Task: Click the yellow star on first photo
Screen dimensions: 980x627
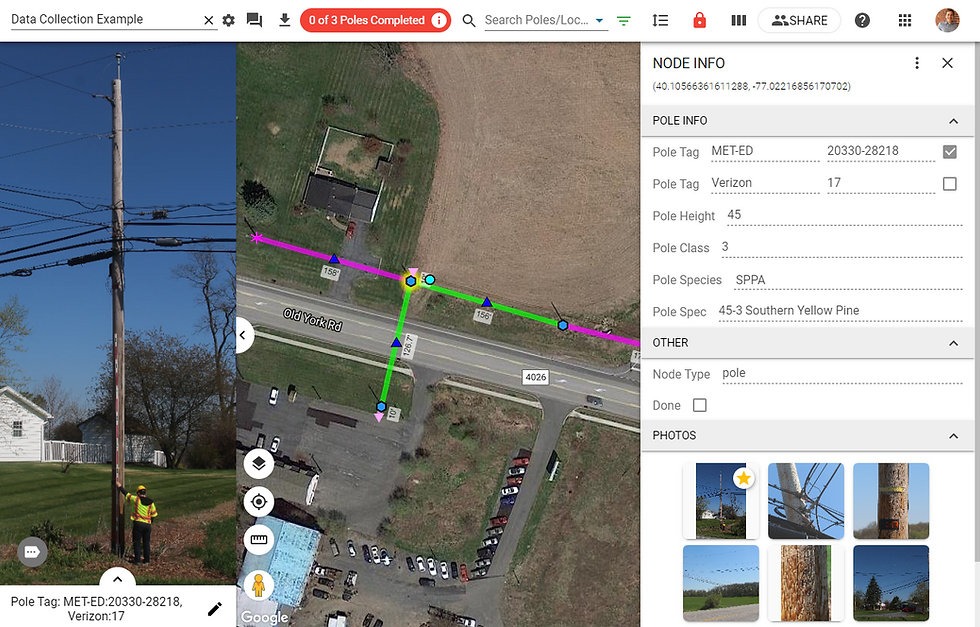Action: [x=743, y=479]
